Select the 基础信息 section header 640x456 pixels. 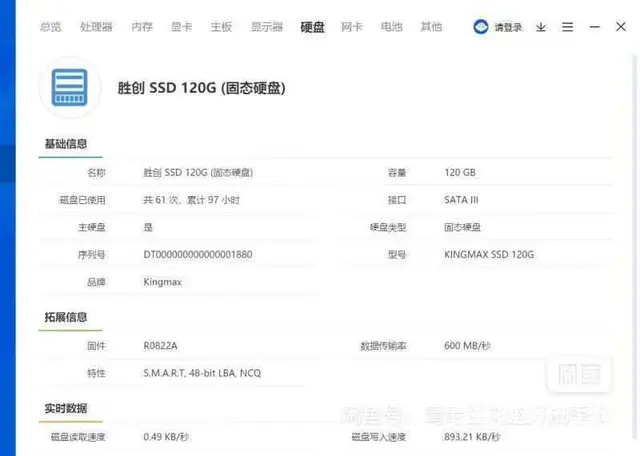coord(66,144)
